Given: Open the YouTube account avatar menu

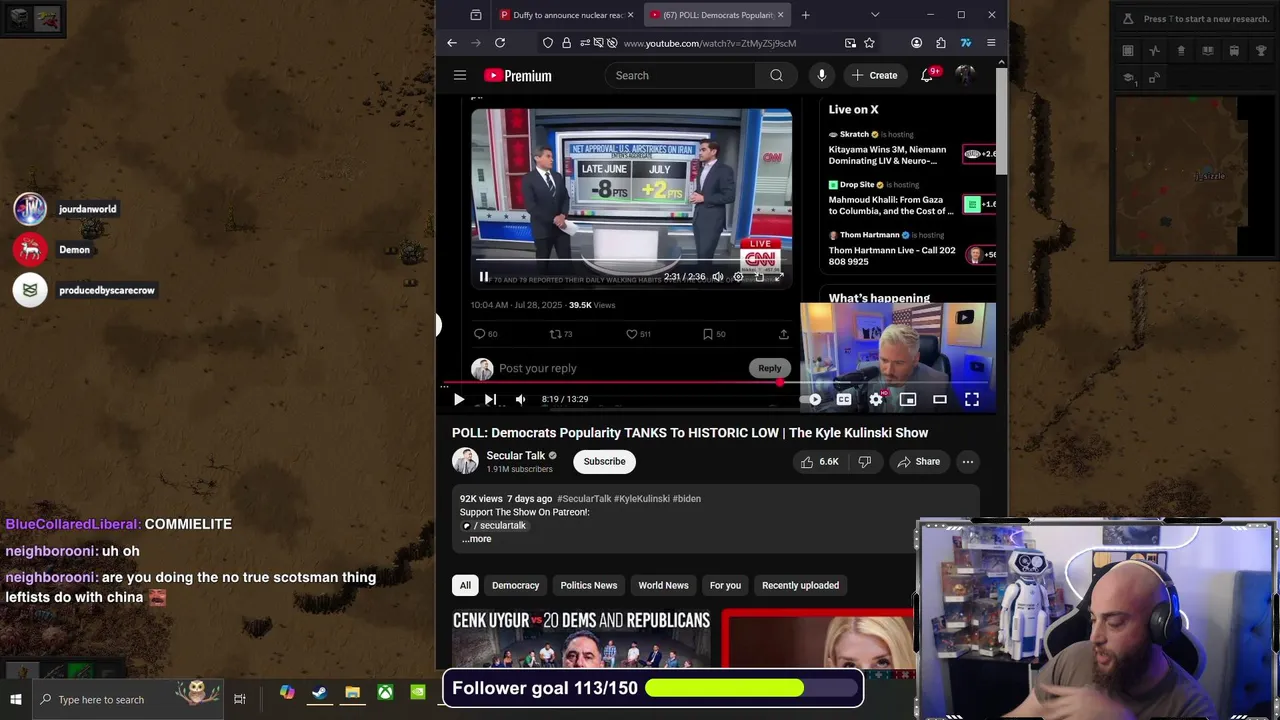Looking at the screenshot, I should 965,75.
